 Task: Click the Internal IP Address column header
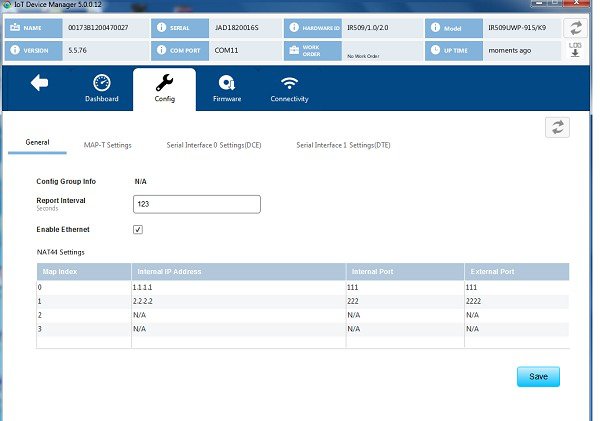point(239,271)
